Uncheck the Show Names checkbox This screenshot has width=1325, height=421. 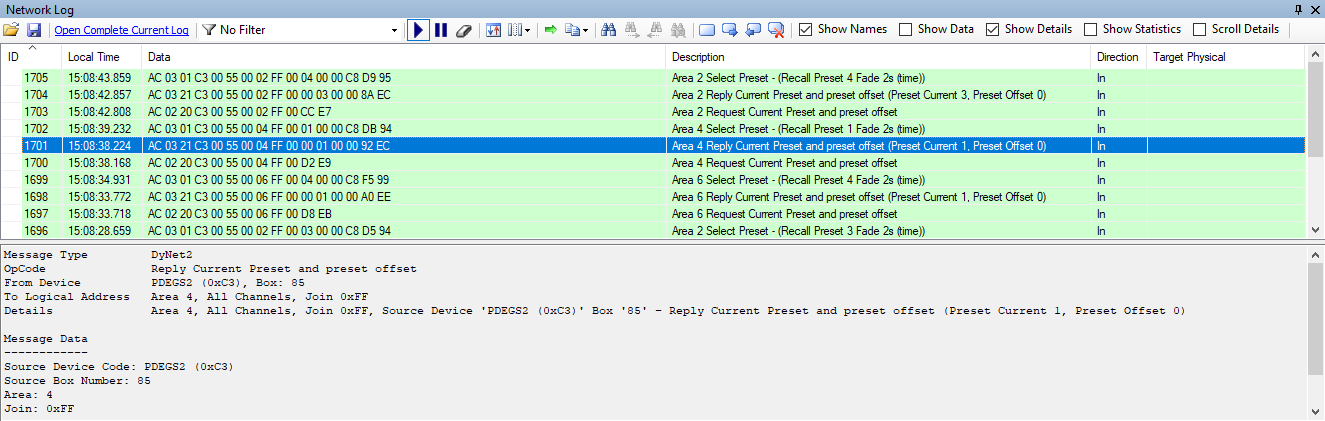[x=805, y=30]
